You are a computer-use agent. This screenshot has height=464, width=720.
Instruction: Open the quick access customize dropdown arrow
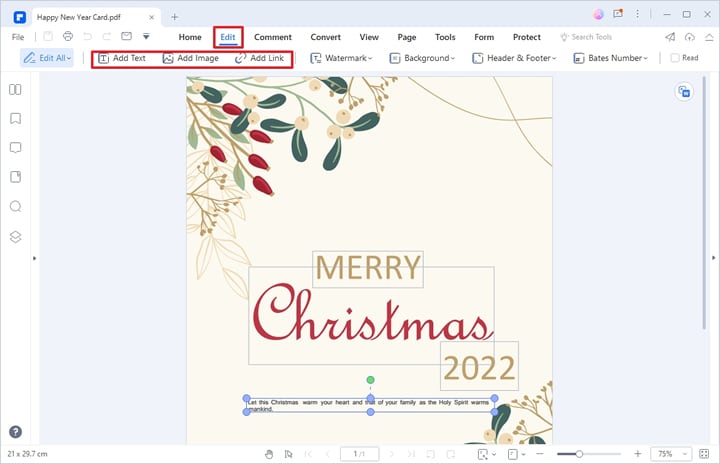(x=146, y=36)
